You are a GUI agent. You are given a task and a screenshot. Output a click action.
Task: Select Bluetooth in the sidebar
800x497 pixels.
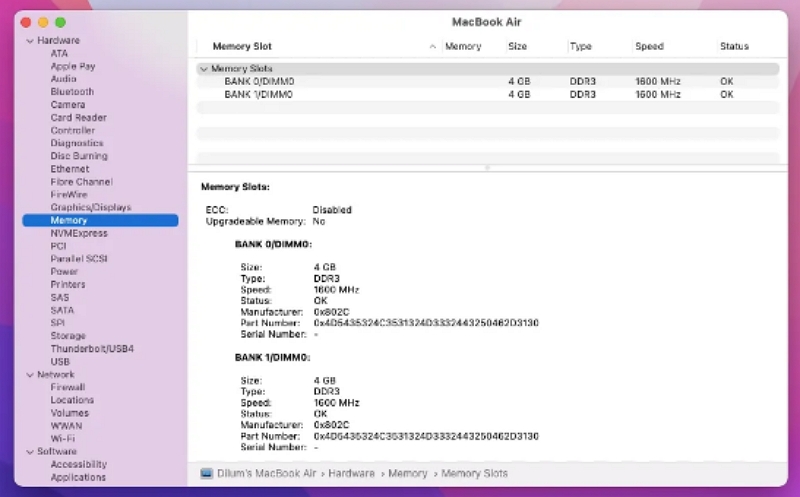point(72,92)
